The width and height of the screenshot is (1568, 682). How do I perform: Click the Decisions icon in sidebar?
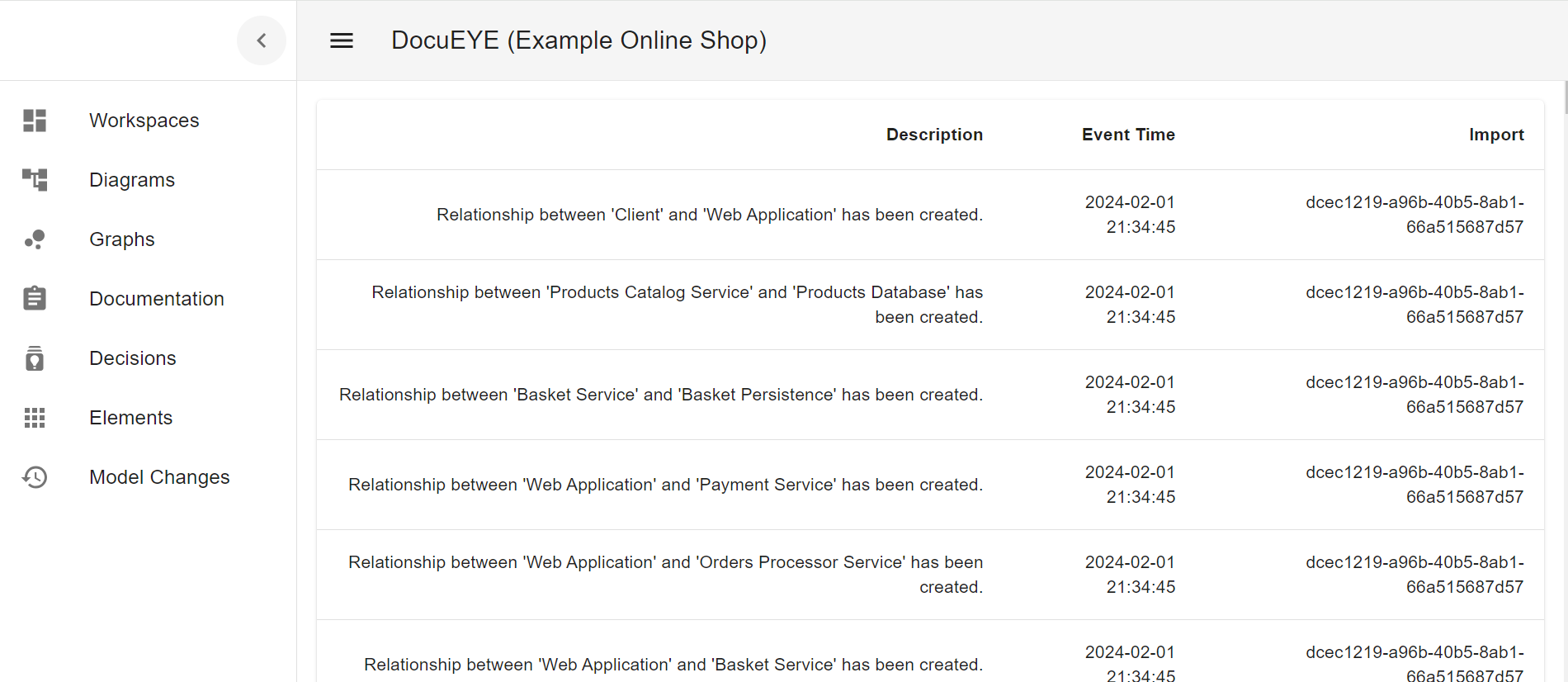(x=35, y=358)
